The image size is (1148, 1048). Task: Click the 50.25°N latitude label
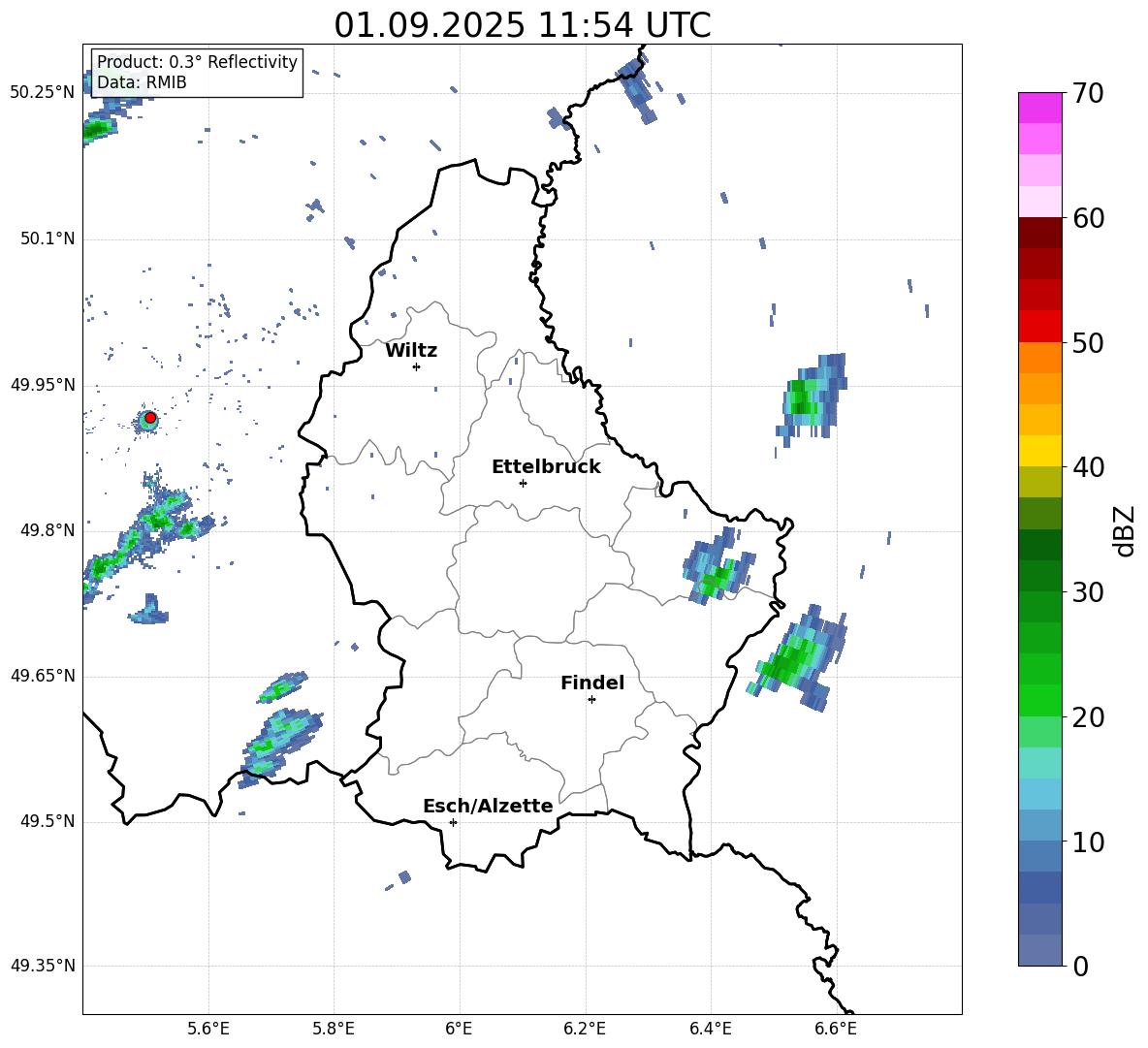(x=42, y=93)
